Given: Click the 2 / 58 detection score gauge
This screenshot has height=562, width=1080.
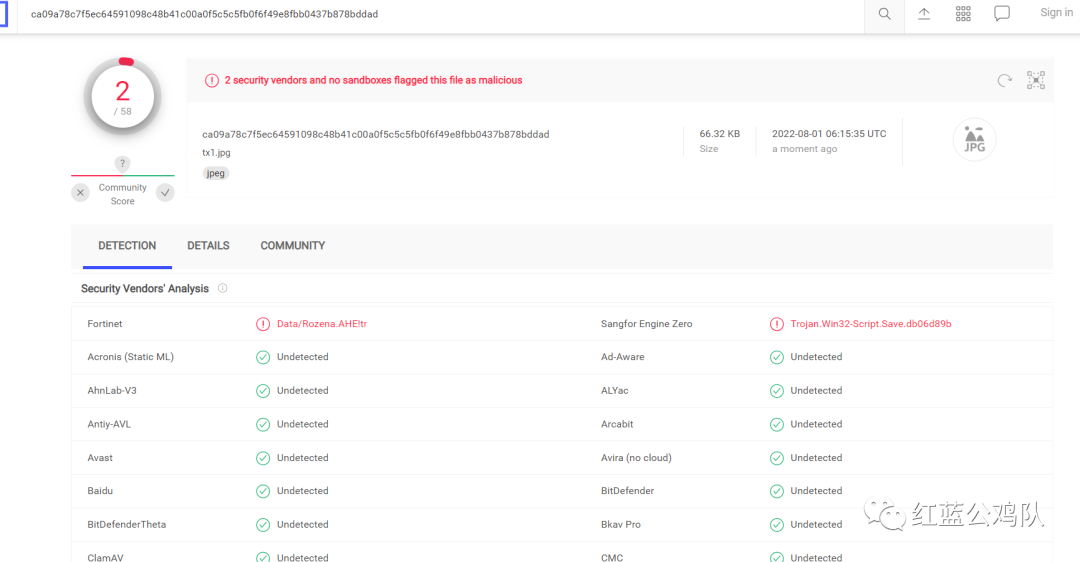Looking at the screenshot, I should (x=123, y=96).
